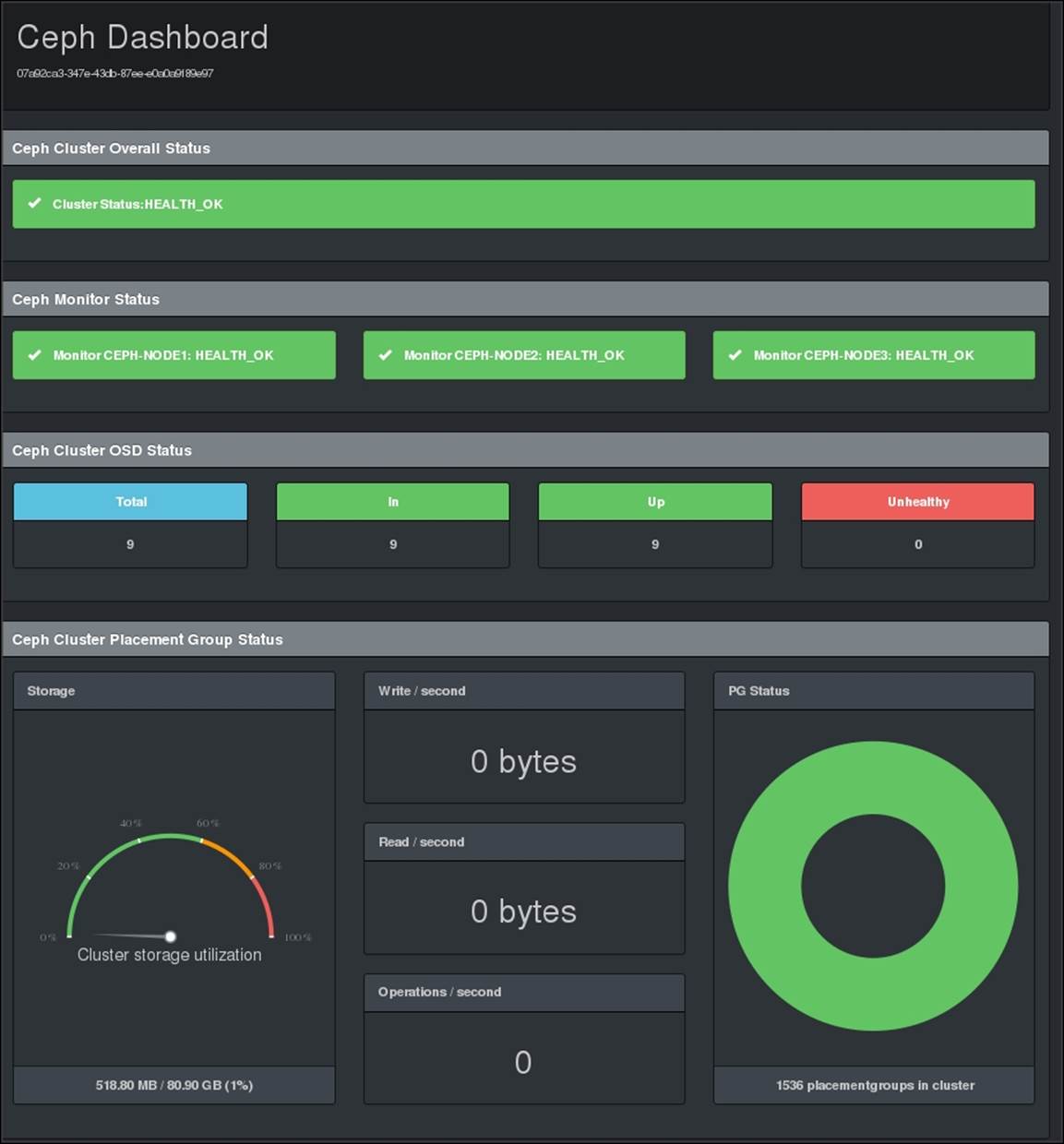Select the checkmark icon for Monitor CEPH-NODE2
Image resolution: width=1064 pixels, height=1144 pixels.
pos(386,354)
